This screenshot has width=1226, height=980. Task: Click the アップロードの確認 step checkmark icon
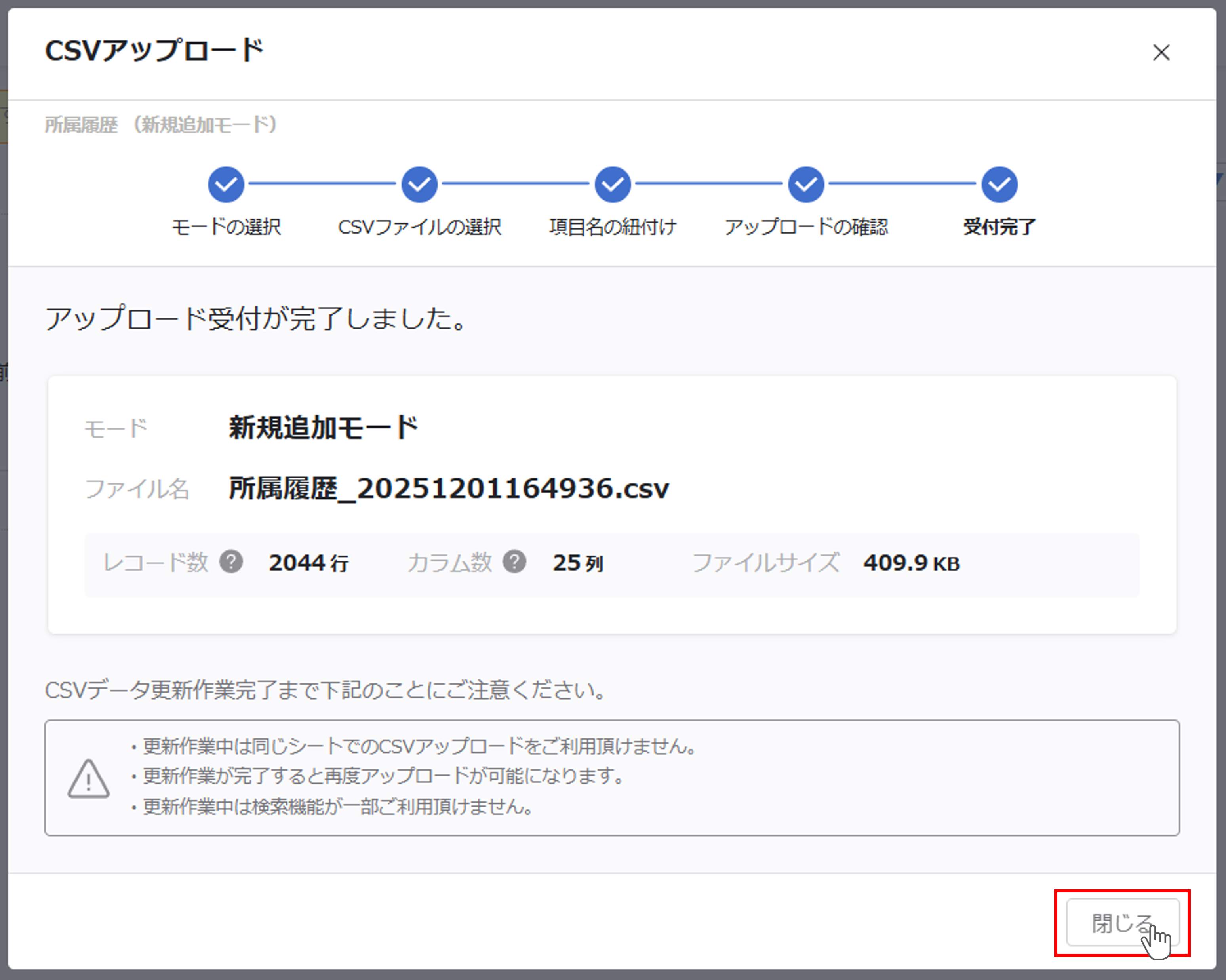click(806, 184)
